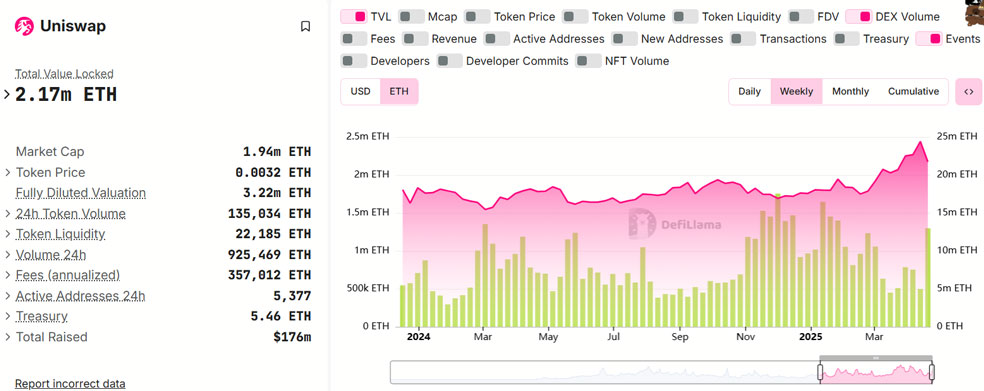Viewport: 984px width, 391px height.
Task: Click the Fully Diluted Valuation label
Action: (81, 193)
